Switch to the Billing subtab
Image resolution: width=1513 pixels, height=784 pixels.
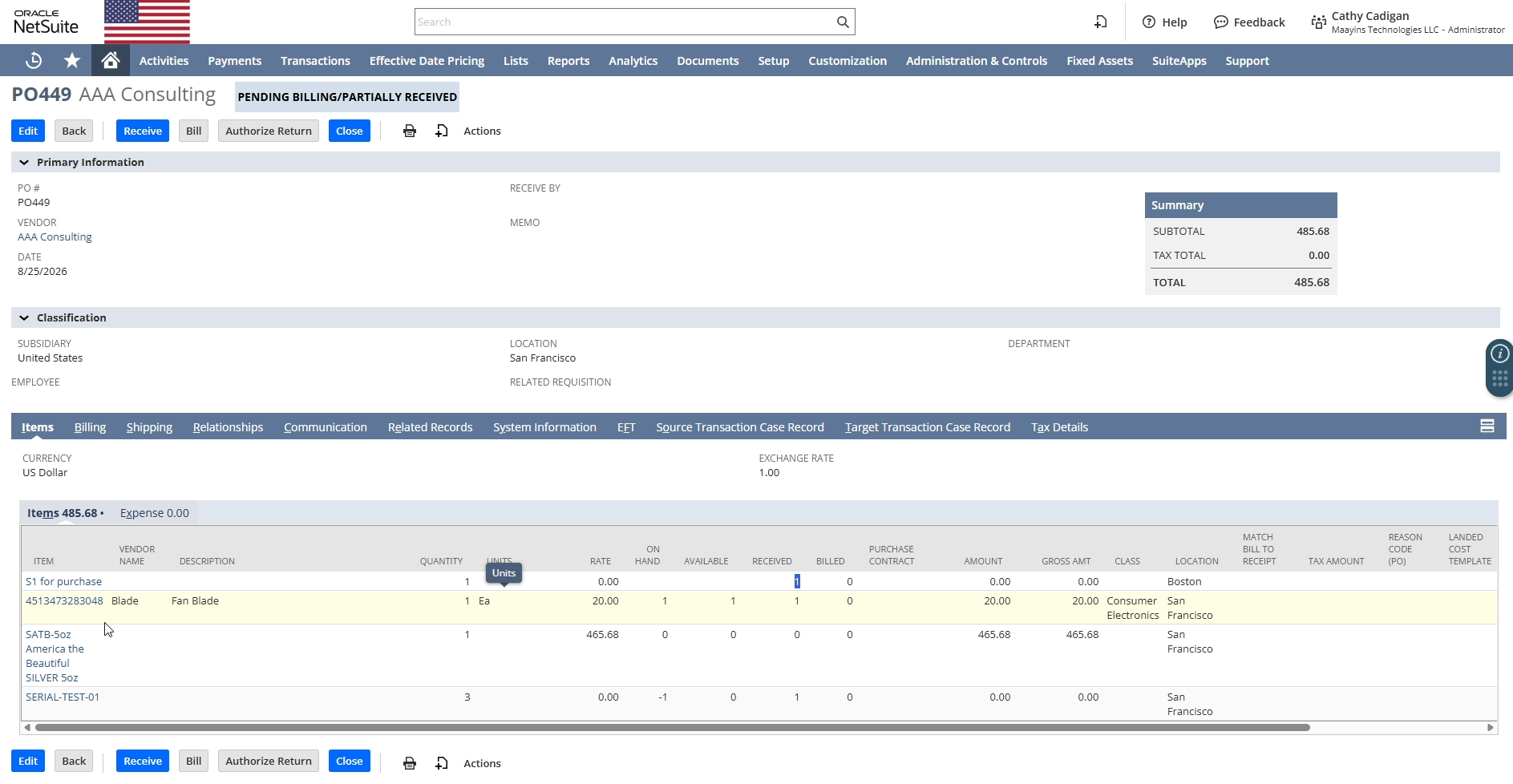[90, 426]
